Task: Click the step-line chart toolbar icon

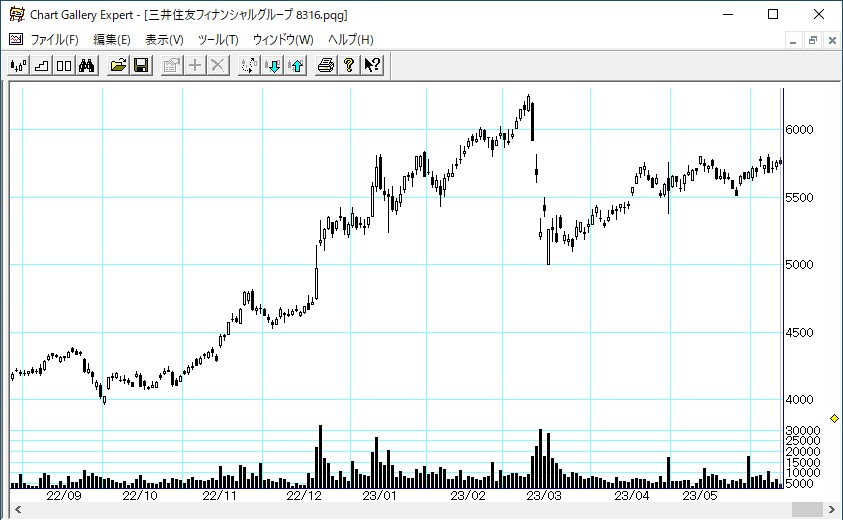Action: [x=41, y=66]
